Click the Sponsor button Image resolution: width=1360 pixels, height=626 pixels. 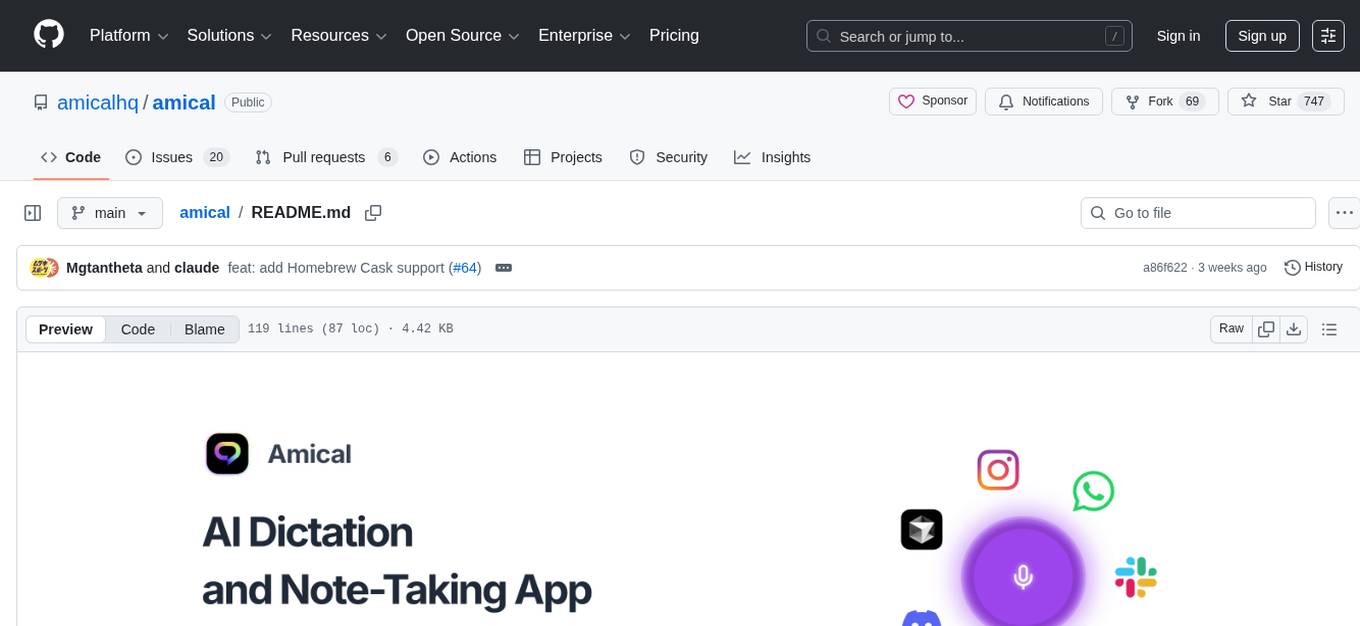click(932, 101)
